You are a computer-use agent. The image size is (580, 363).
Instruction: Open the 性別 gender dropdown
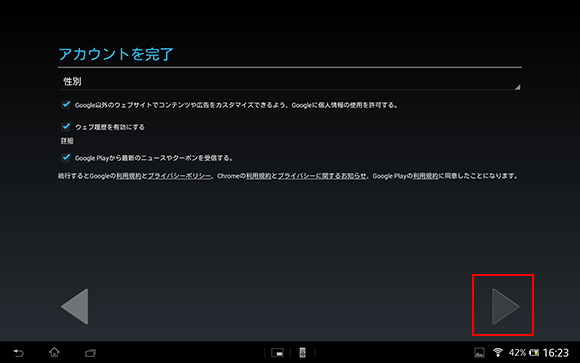tap(290, 82)
